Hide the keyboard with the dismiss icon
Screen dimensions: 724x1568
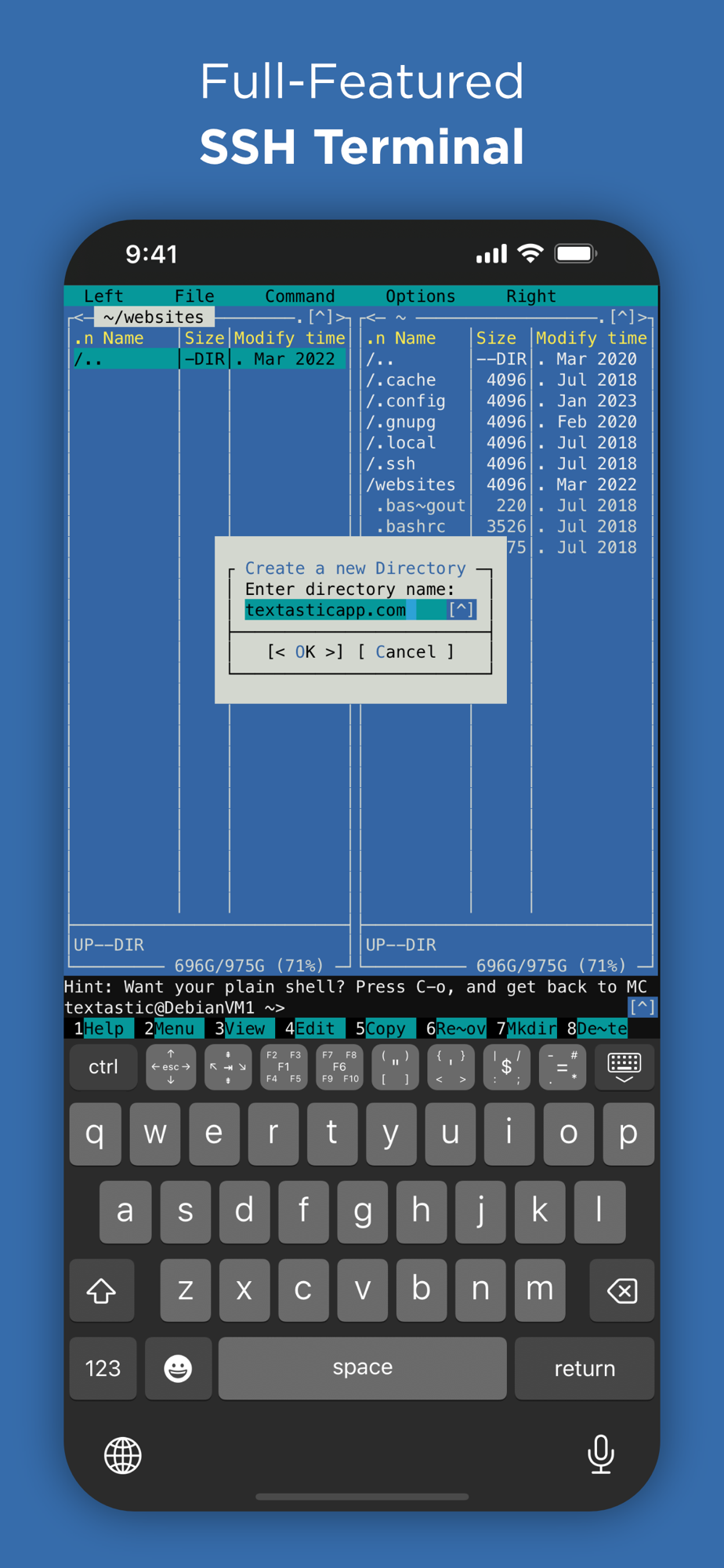[624, 1067]
